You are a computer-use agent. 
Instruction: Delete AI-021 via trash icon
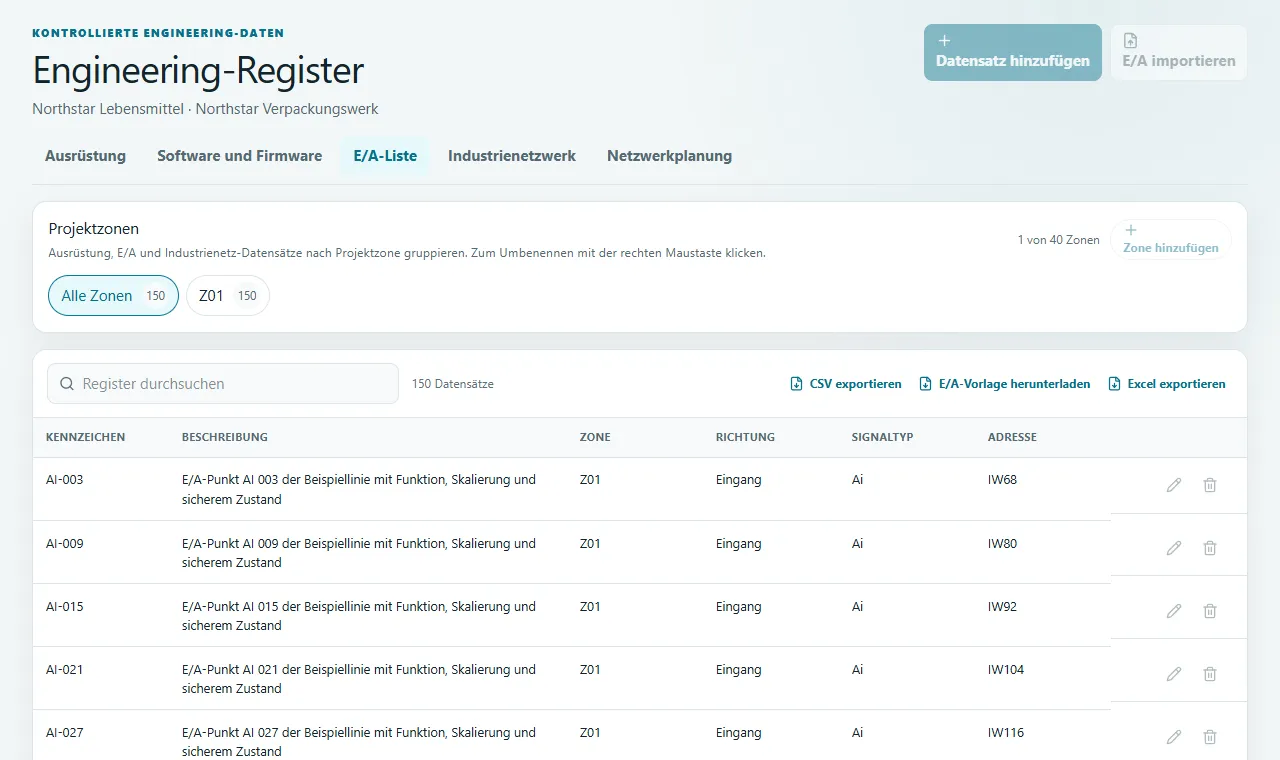point(1210,674)
